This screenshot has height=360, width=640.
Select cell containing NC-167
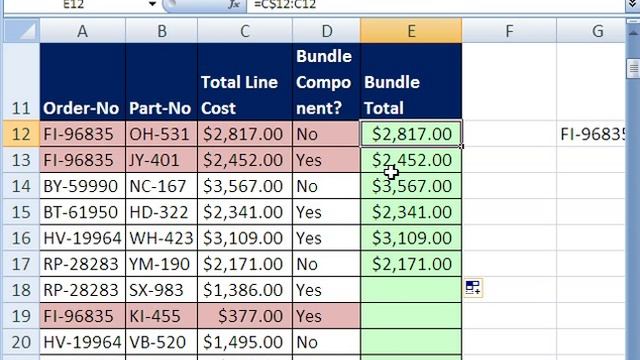tap(162, 186)
